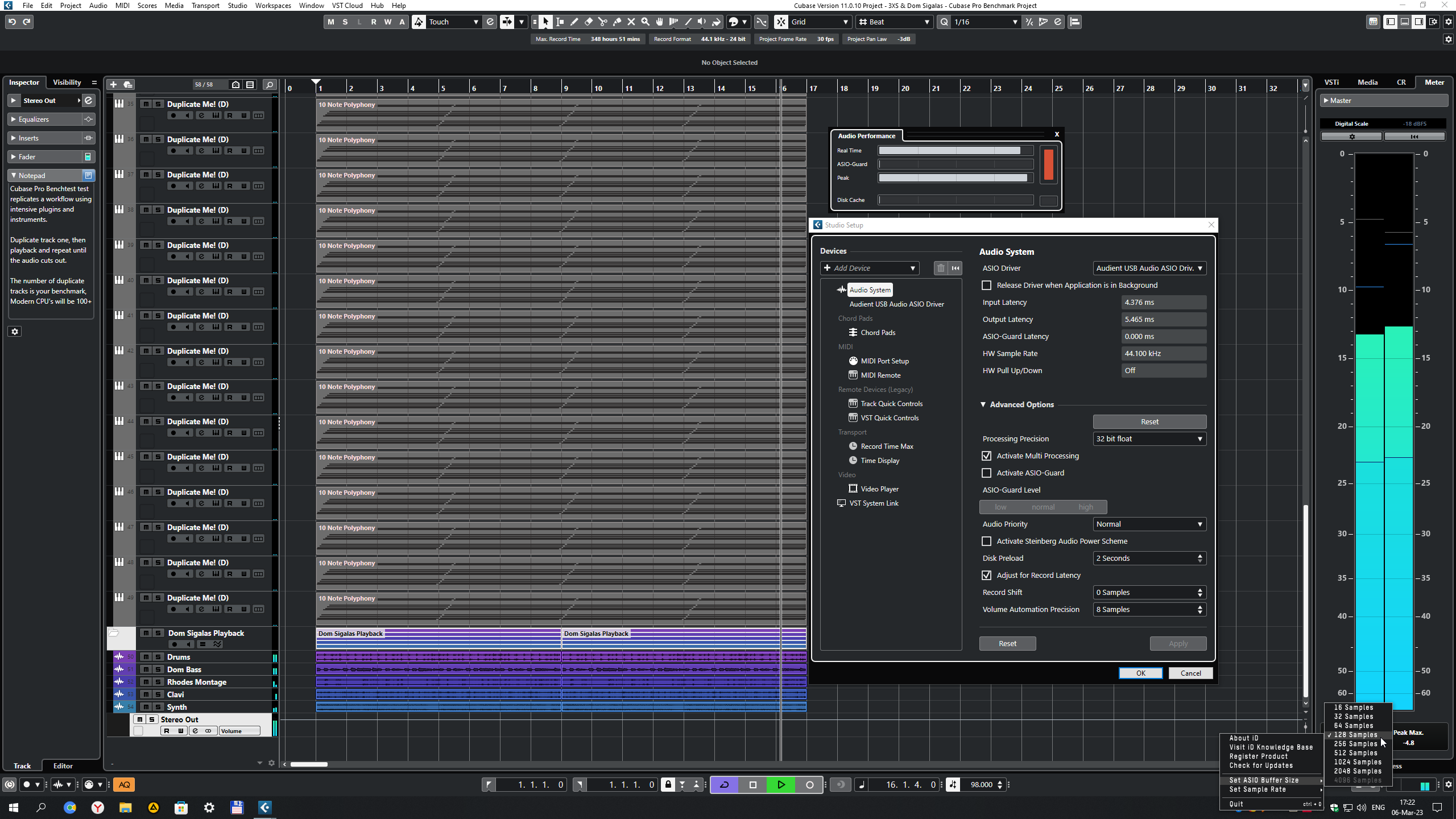
Task: Collapse the Advanced Options section
Action: pyautogui.click(x=983, y=404)
